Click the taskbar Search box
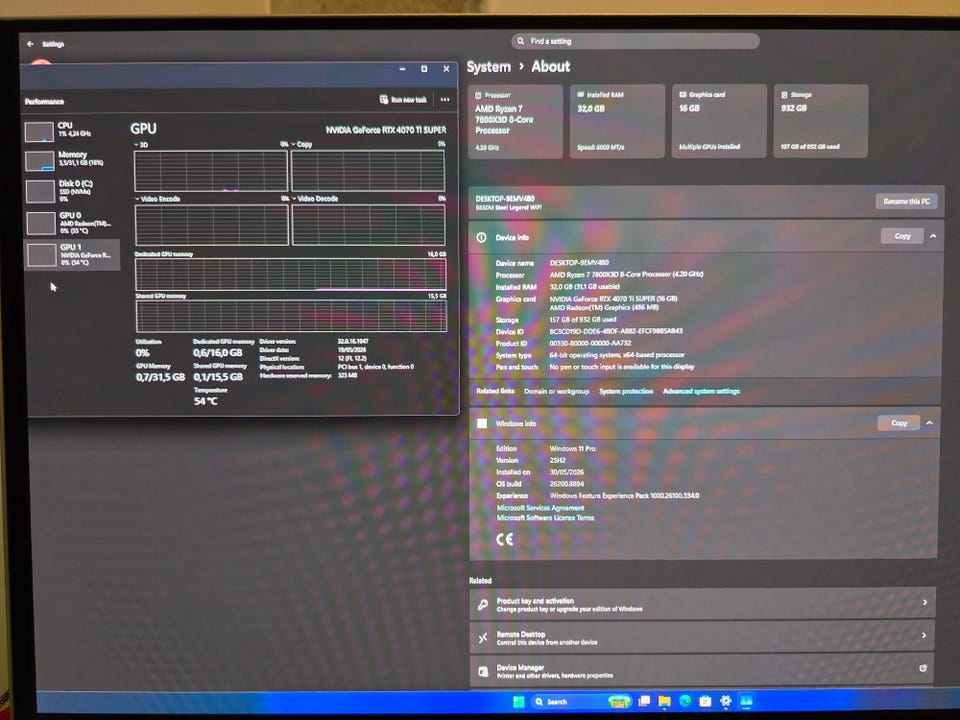 [580, 702]
